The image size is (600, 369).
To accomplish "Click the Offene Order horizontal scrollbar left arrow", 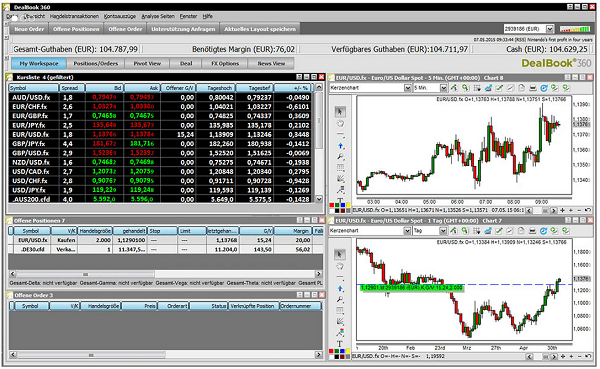I will click(x=13, y=355).
